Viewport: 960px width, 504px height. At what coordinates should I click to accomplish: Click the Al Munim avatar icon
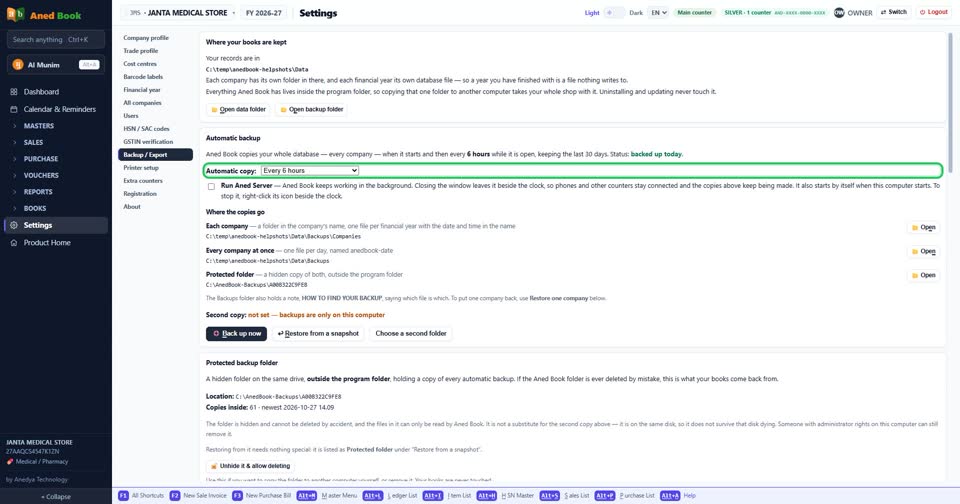click(18, 64)
